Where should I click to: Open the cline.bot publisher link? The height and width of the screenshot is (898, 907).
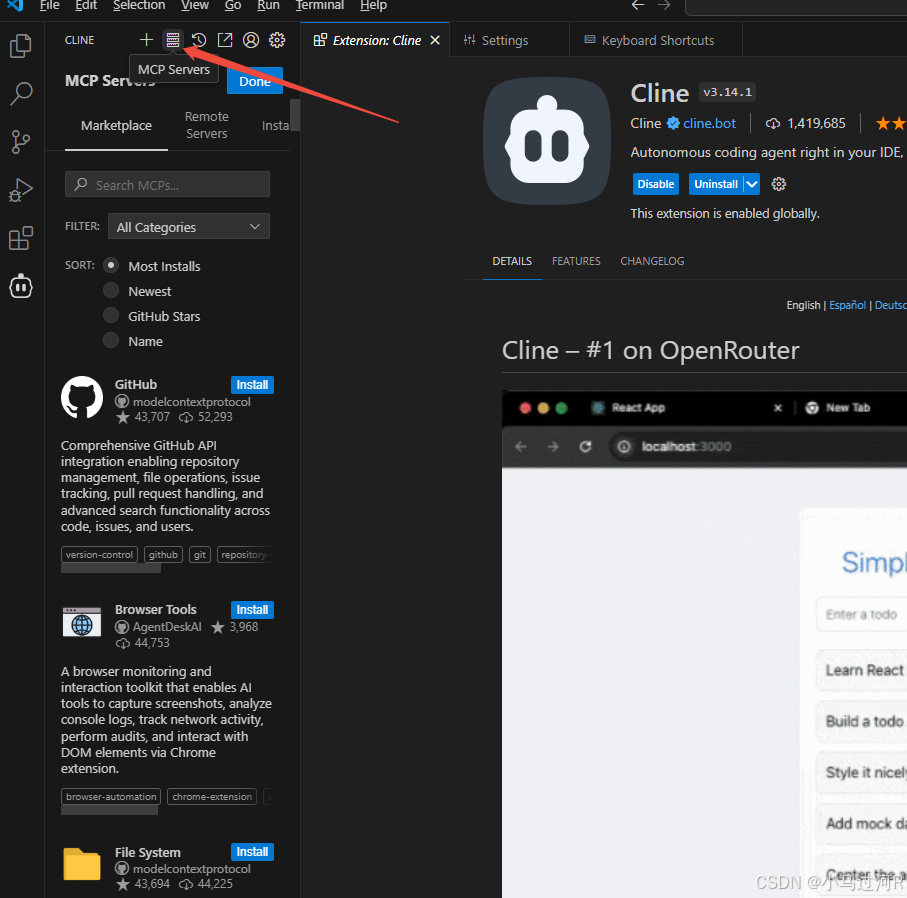[x=709, y=123]
